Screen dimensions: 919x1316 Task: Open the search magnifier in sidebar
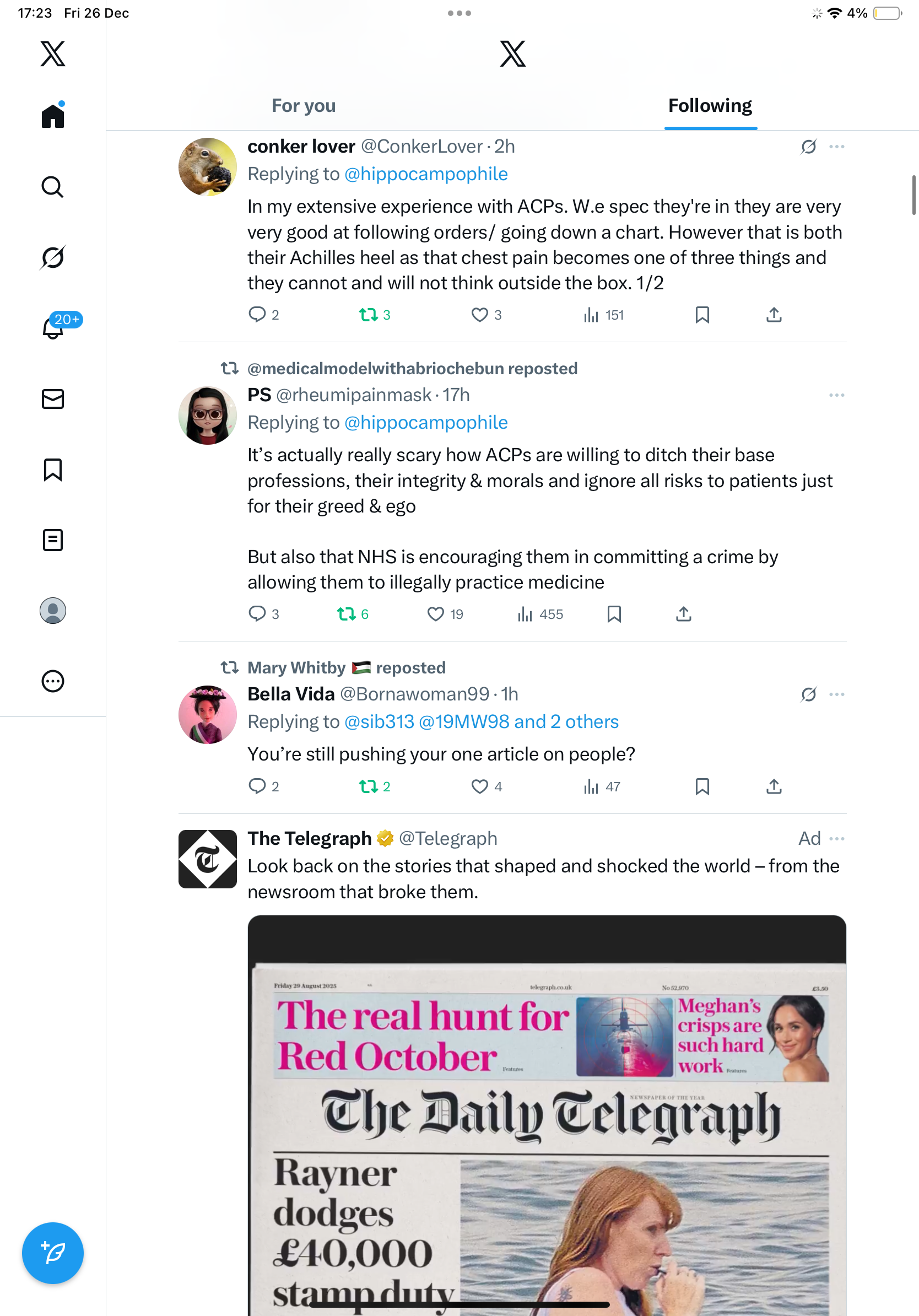click(x=53, y=187)
